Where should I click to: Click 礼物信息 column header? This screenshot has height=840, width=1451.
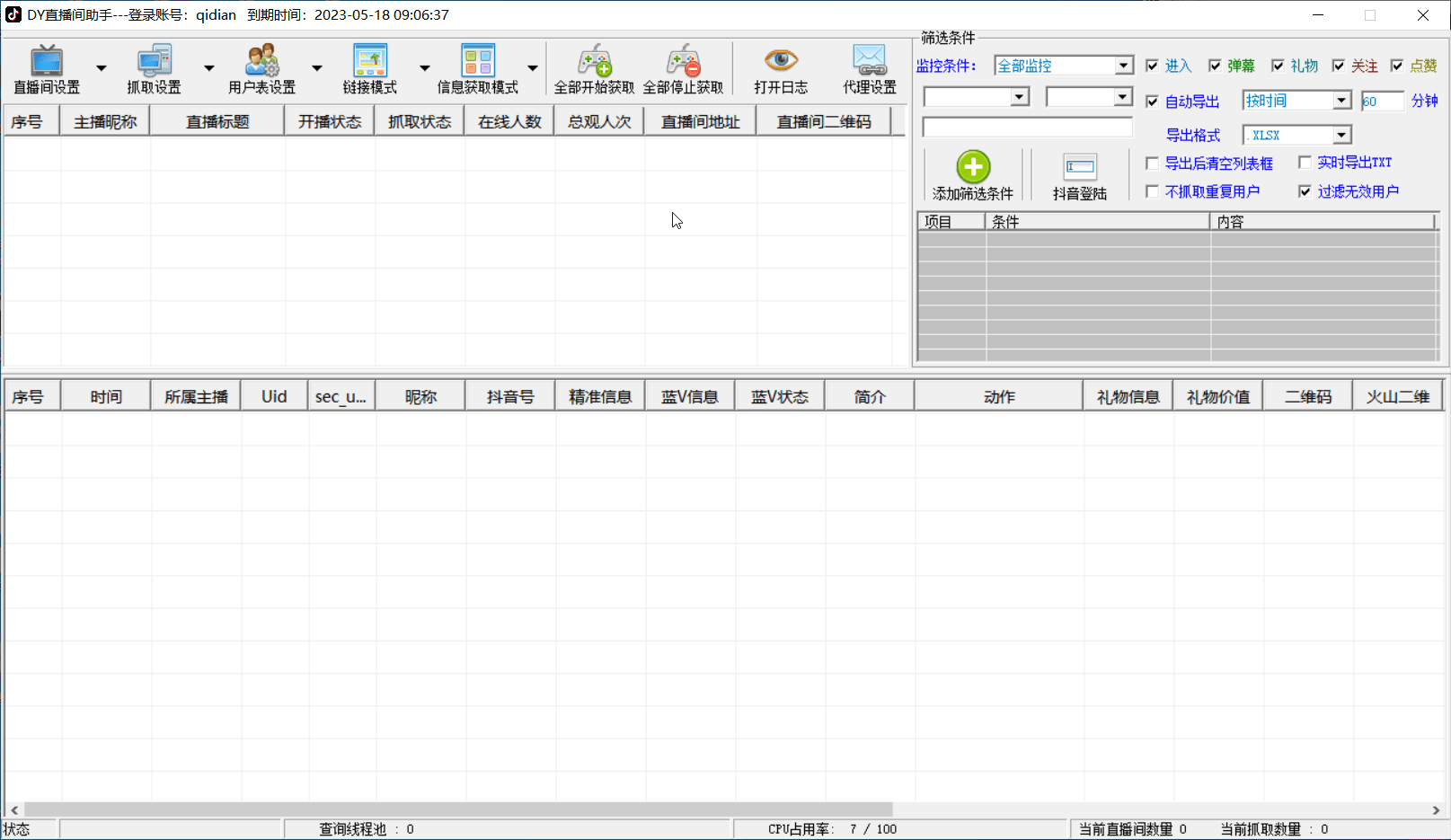[x=1128, y=396]
